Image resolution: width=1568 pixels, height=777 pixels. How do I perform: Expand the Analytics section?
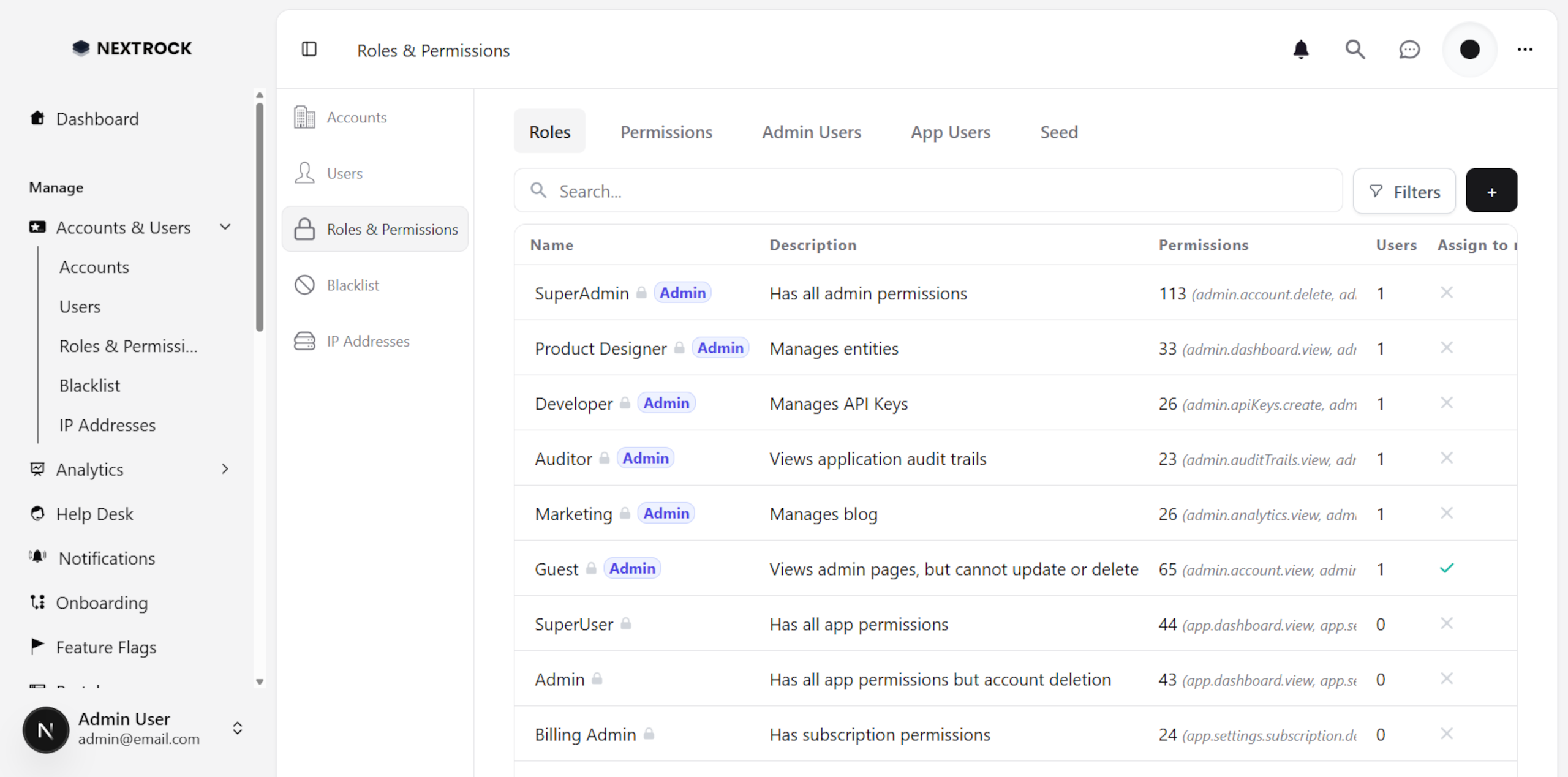pos(225,469)
